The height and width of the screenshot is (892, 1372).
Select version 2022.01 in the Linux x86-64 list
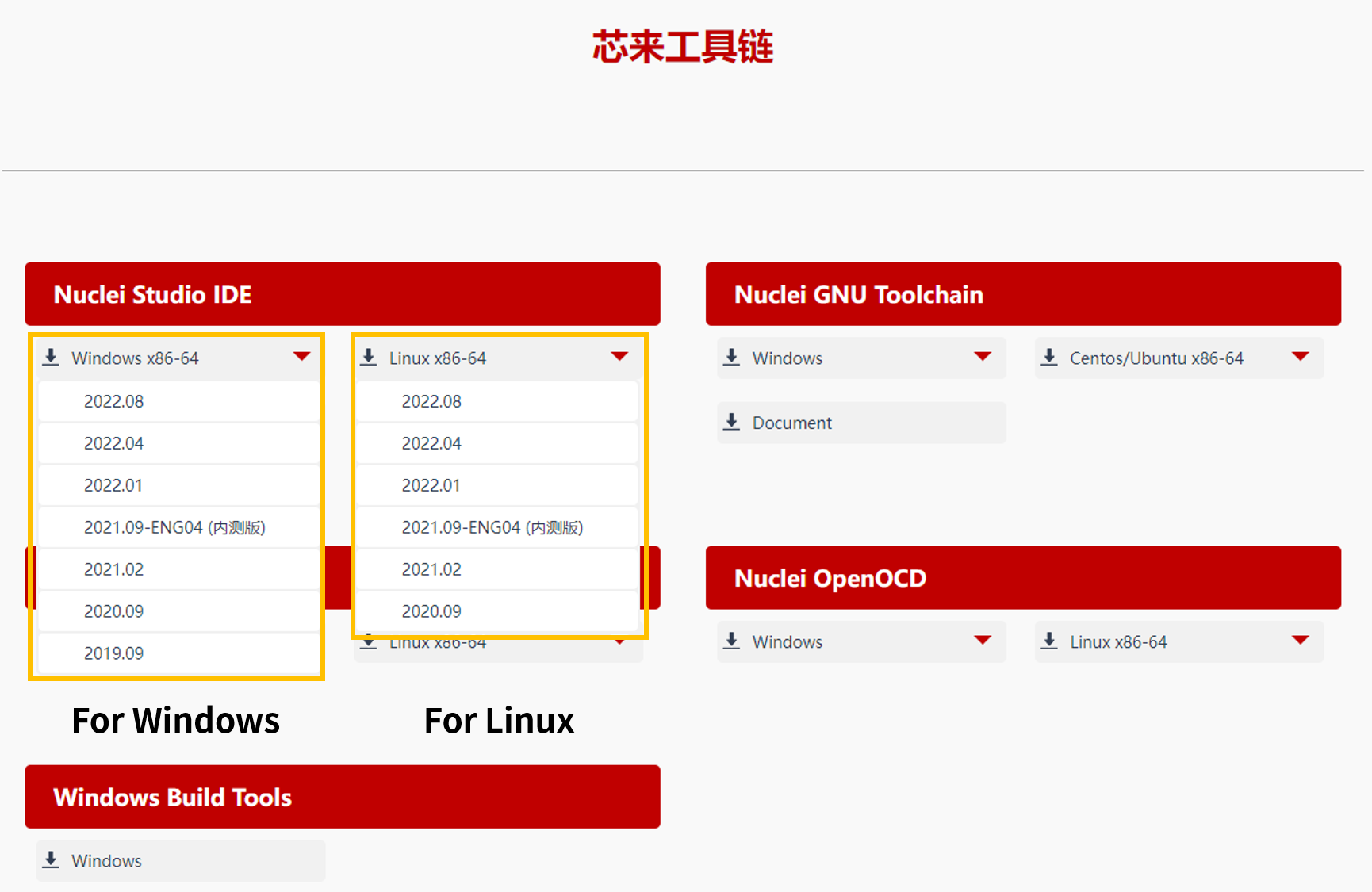[x=496, y=485]
